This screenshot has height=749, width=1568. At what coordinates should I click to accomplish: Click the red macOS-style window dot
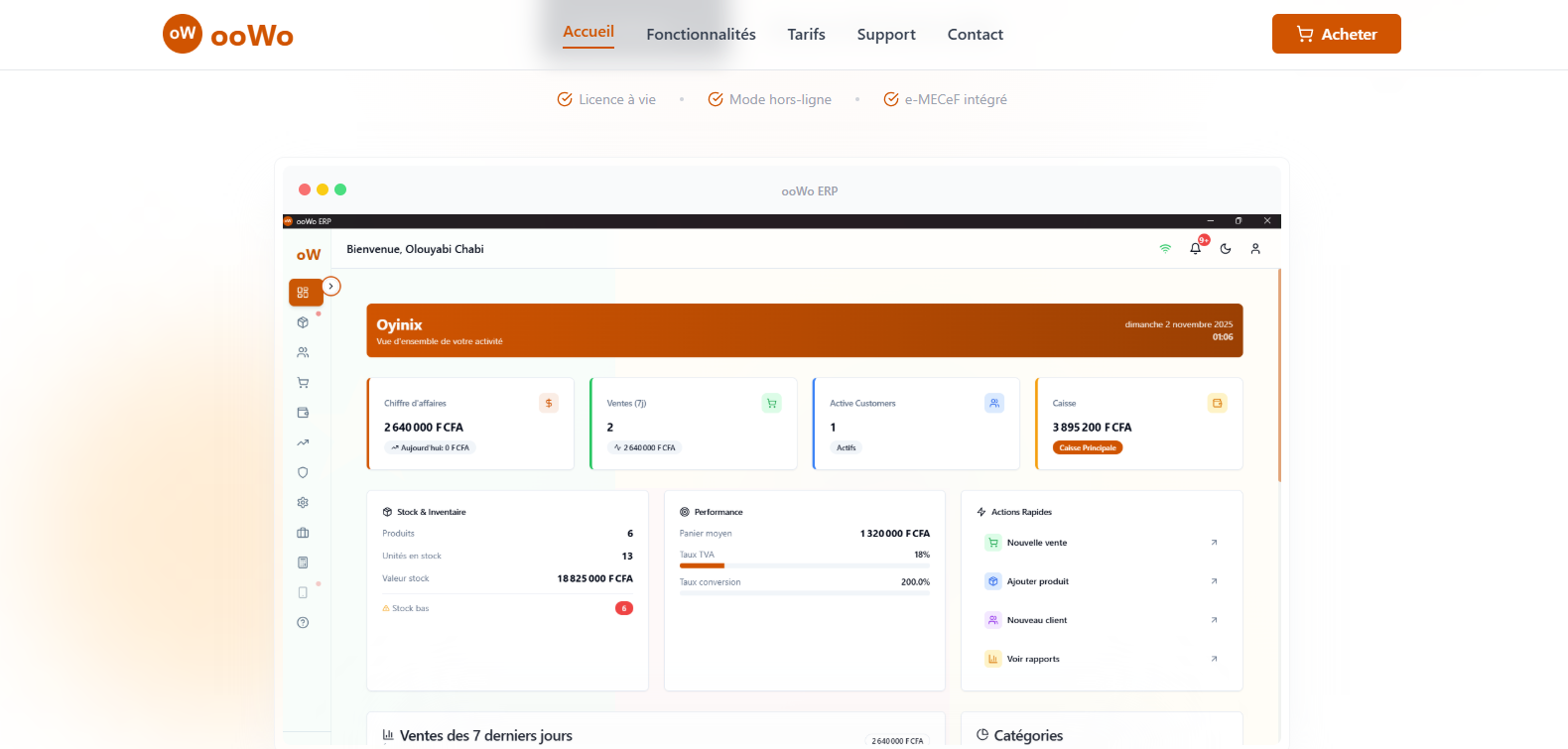(305, 189)
